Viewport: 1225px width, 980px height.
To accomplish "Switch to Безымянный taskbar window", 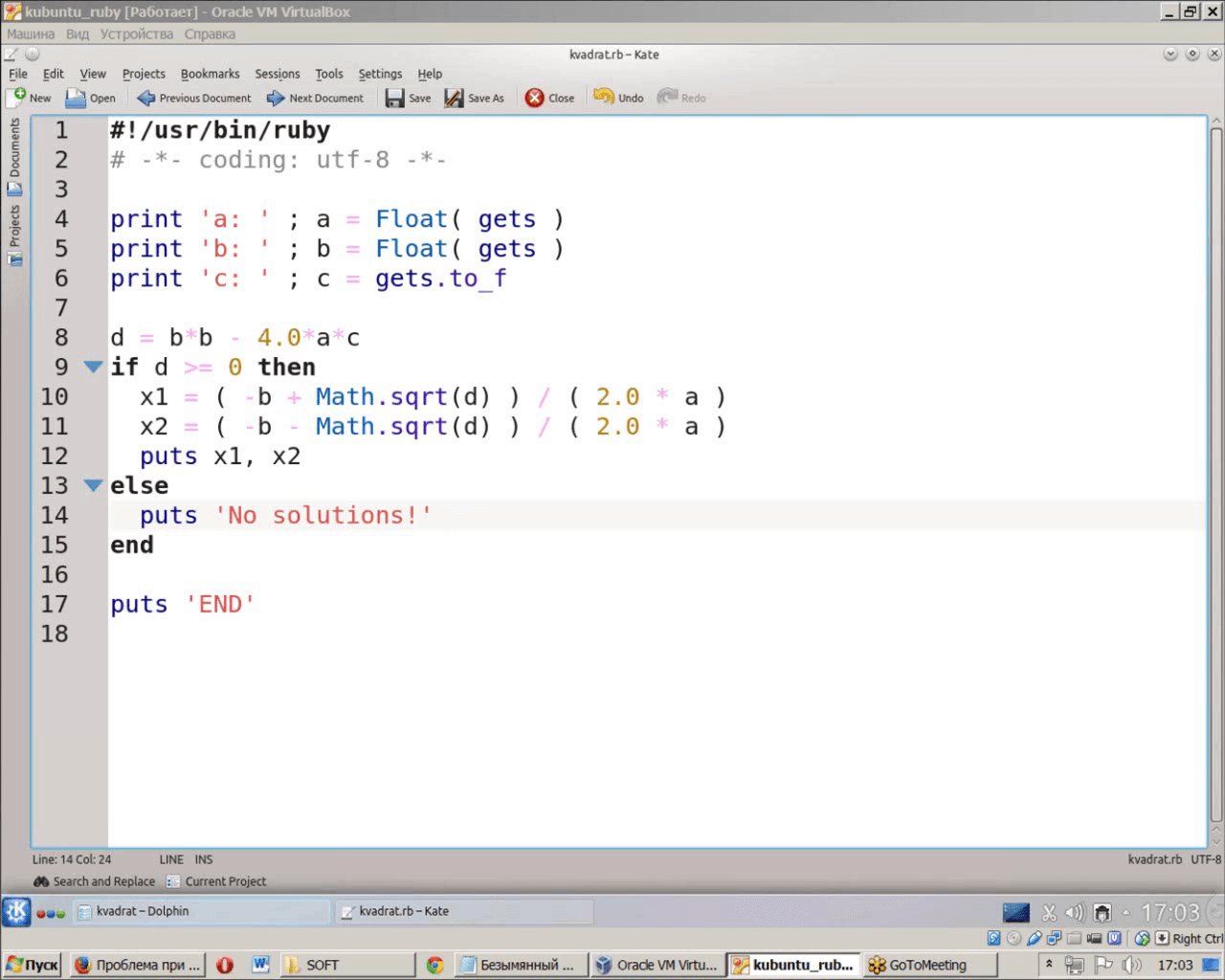I will tap(520, 965).
